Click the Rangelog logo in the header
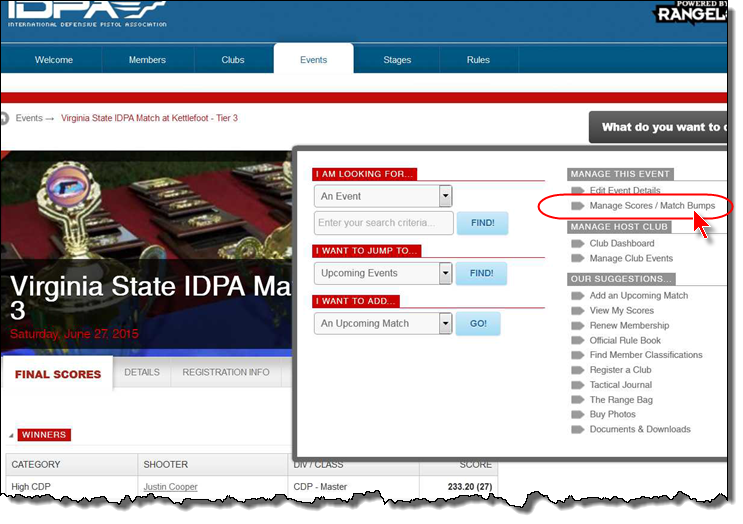743x524 pixels. pyautogui.click(x=691, y=11)
